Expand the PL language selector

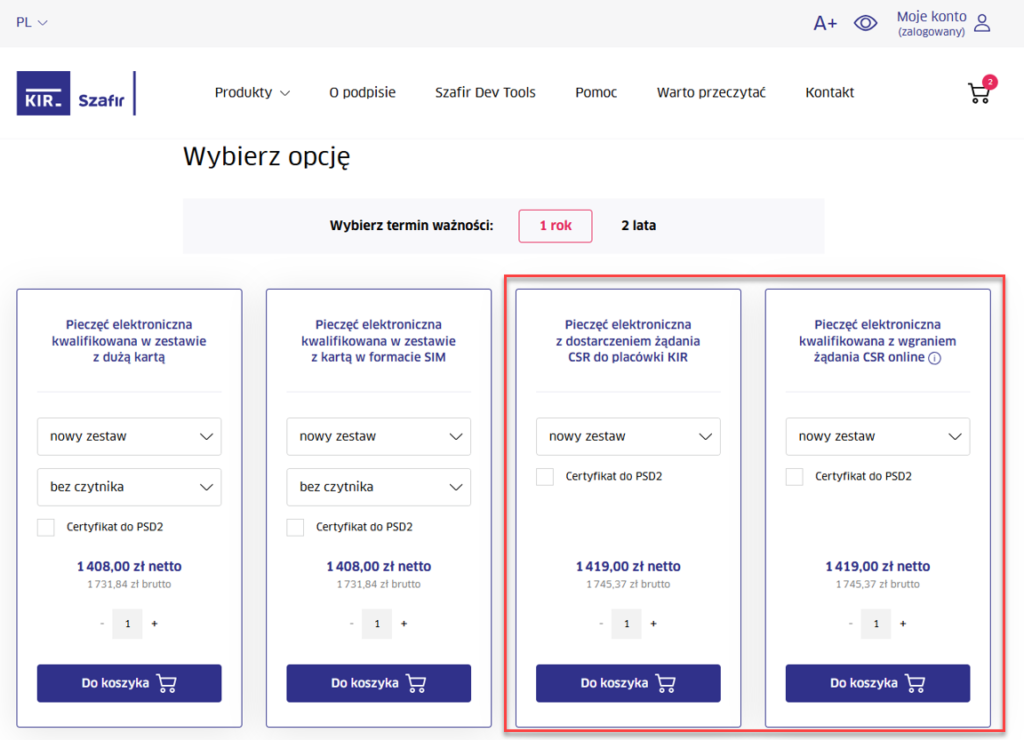pos(32,22)
